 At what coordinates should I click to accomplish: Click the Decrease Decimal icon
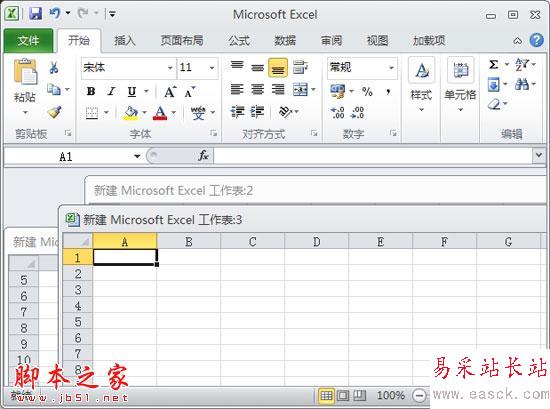point(358,112)
